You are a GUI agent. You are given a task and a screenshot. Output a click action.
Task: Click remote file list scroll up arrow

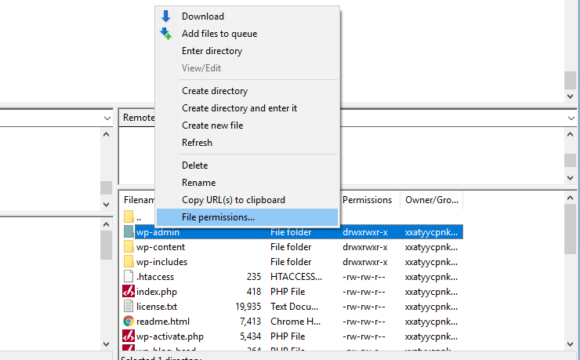(x=570, y=198)
